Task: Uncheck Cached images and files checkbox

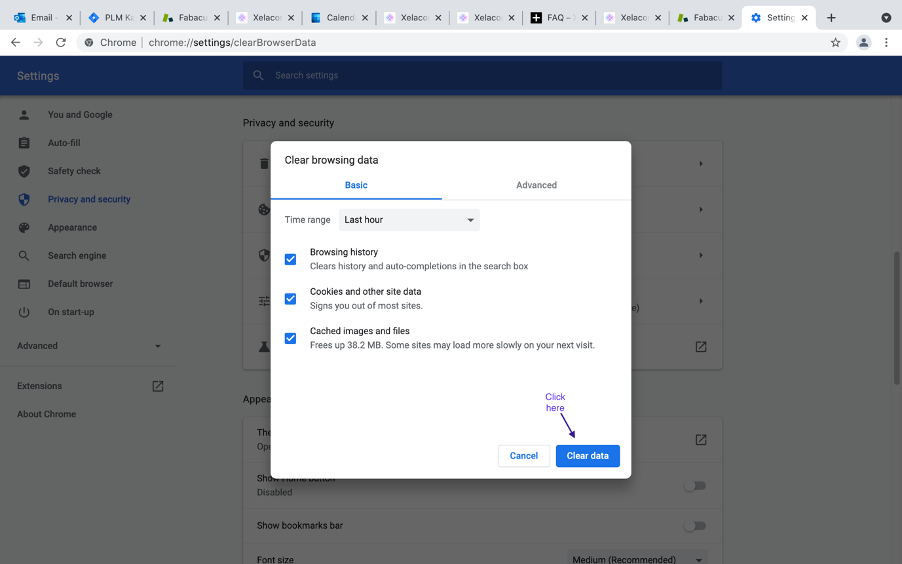Action: 290,338
